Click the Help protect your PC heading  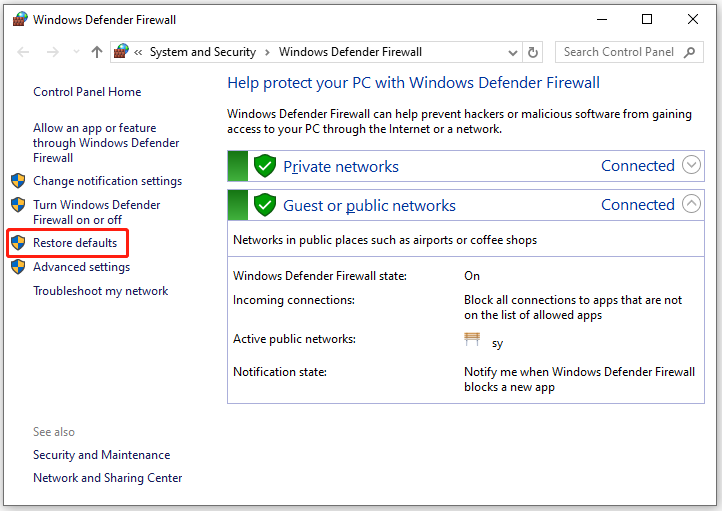413,83
